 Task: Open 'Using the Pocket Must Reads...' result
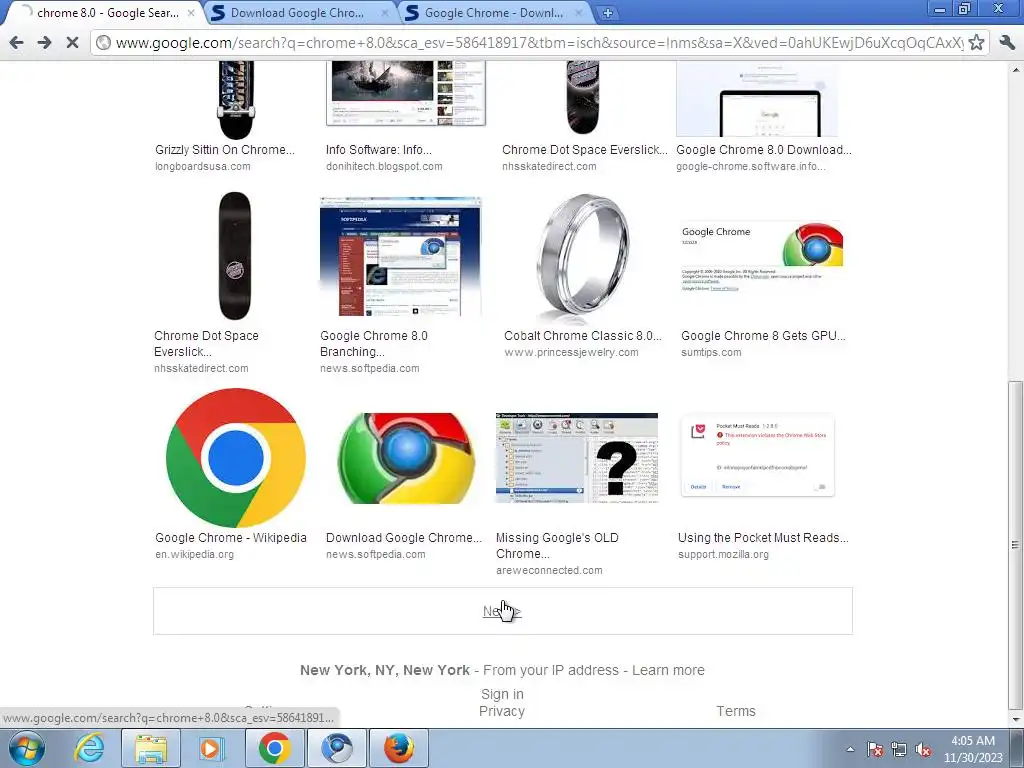coord(763,537)
